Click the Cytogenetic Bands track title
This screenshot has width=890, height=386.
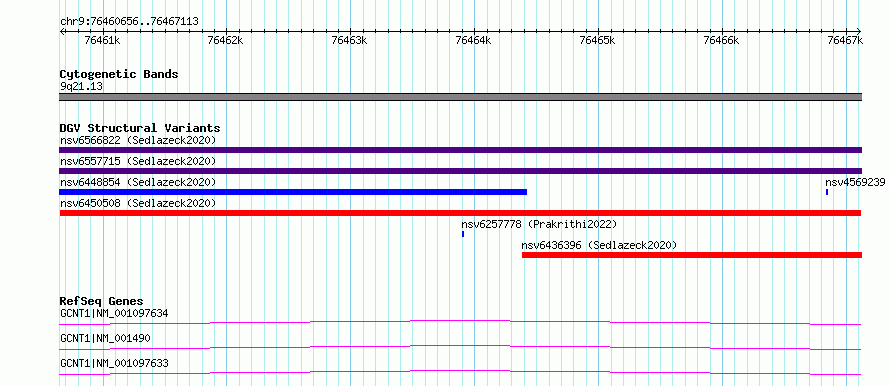pyautogui.click(x=119, y=74)
